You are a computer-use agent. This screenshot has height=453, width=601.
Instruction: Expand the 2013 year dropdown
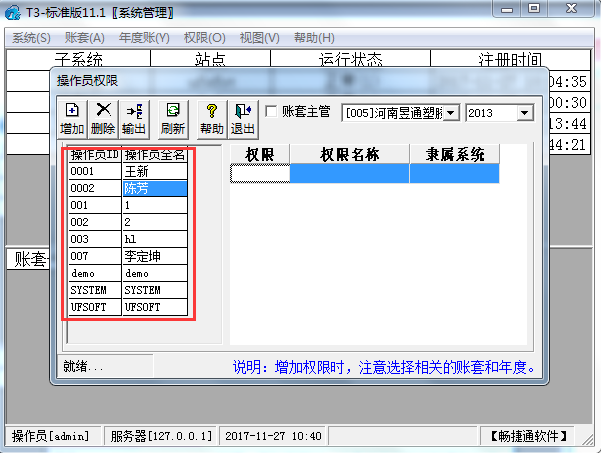pyautogui.click(x=525, y=113)
